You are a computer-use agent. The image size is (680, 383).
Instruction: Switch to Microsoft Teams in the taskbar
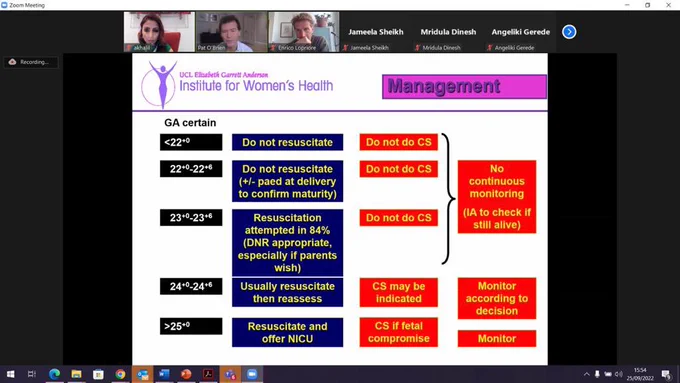coord(230,374)
